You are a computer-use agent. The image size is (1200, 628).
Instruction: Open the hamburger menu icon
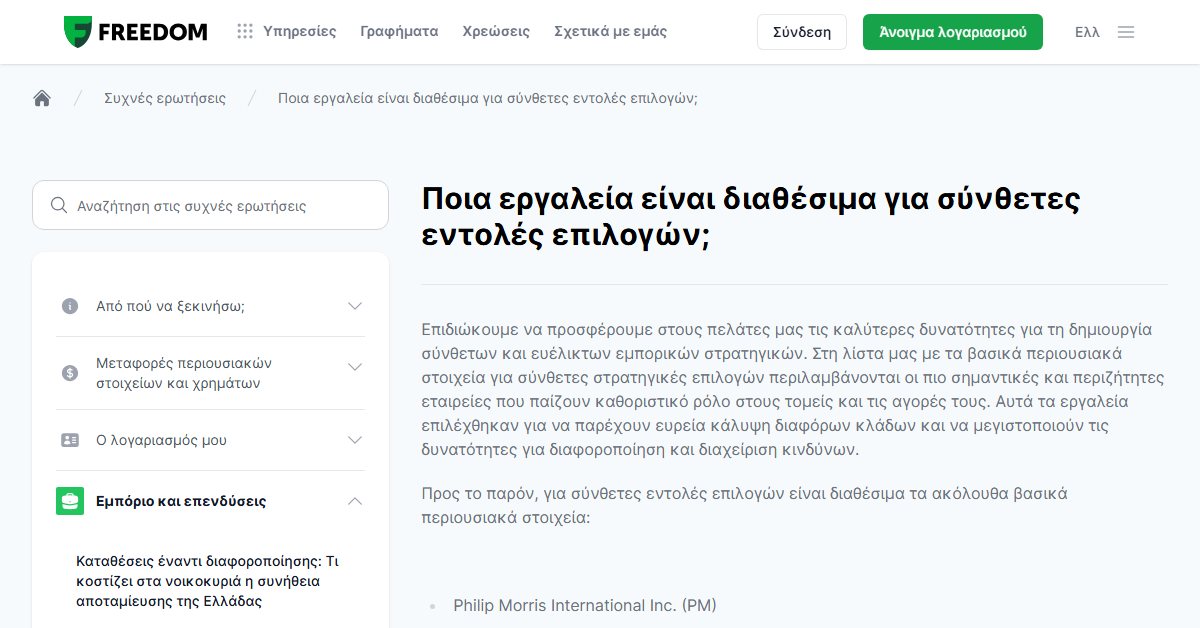point(1126,32)
